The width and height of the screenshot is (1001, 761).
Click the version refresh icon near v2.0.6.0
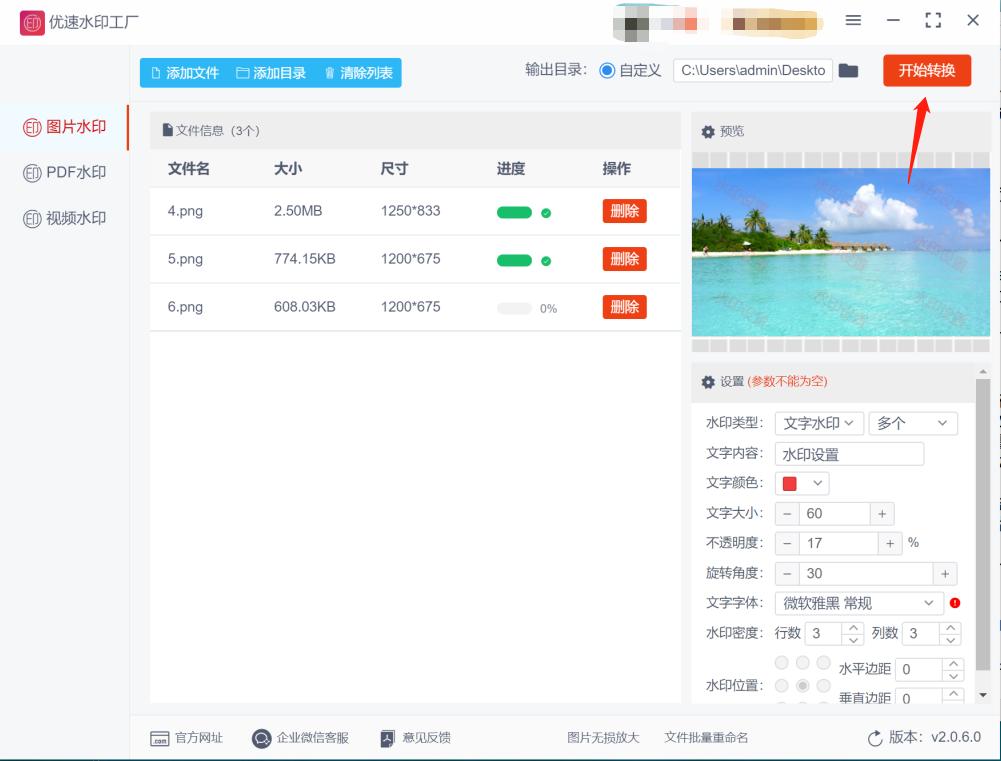pos(877,737)
